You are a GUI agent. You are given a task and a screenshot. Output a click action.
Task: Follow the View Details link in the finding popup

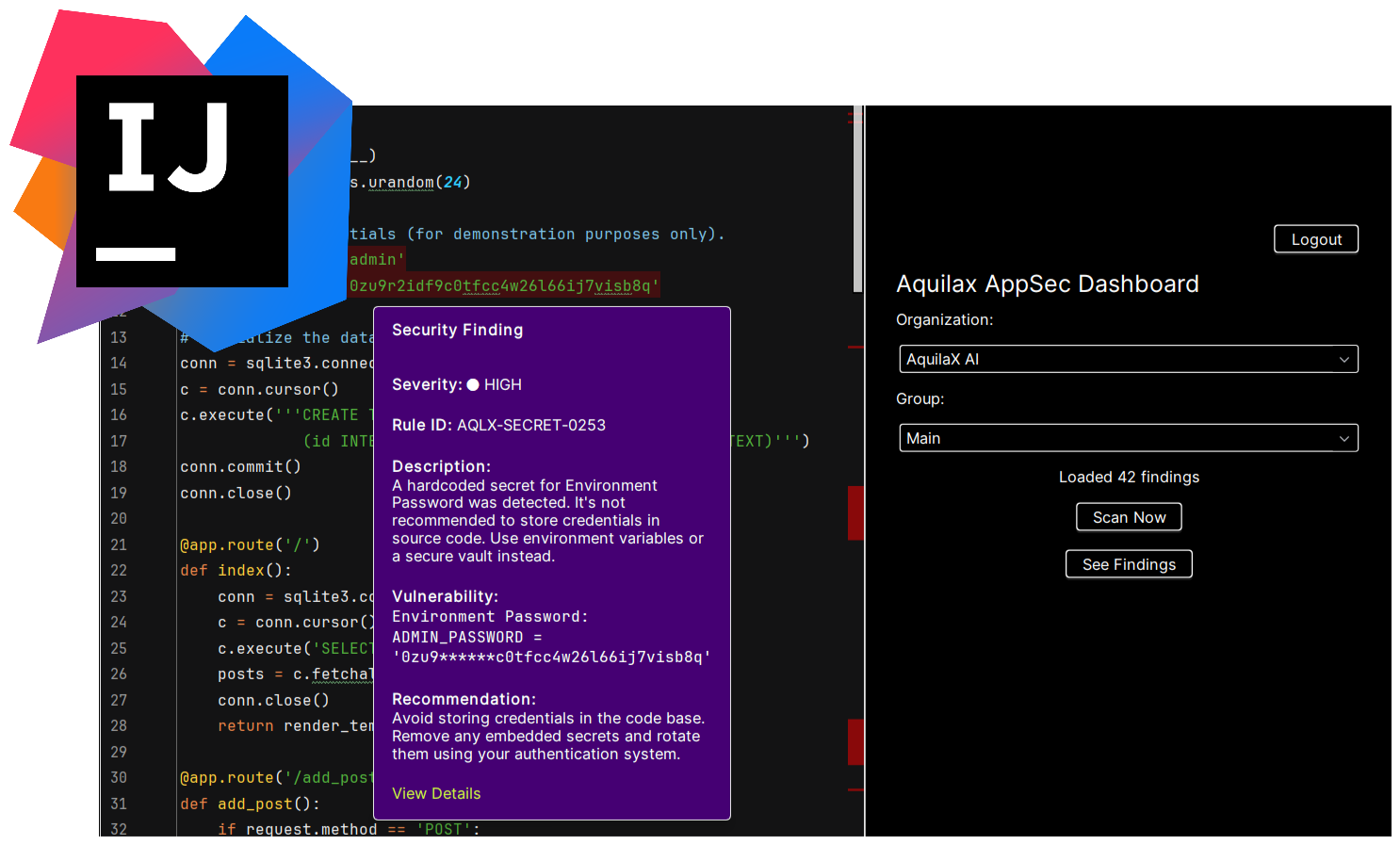click(x=436, y=793)
